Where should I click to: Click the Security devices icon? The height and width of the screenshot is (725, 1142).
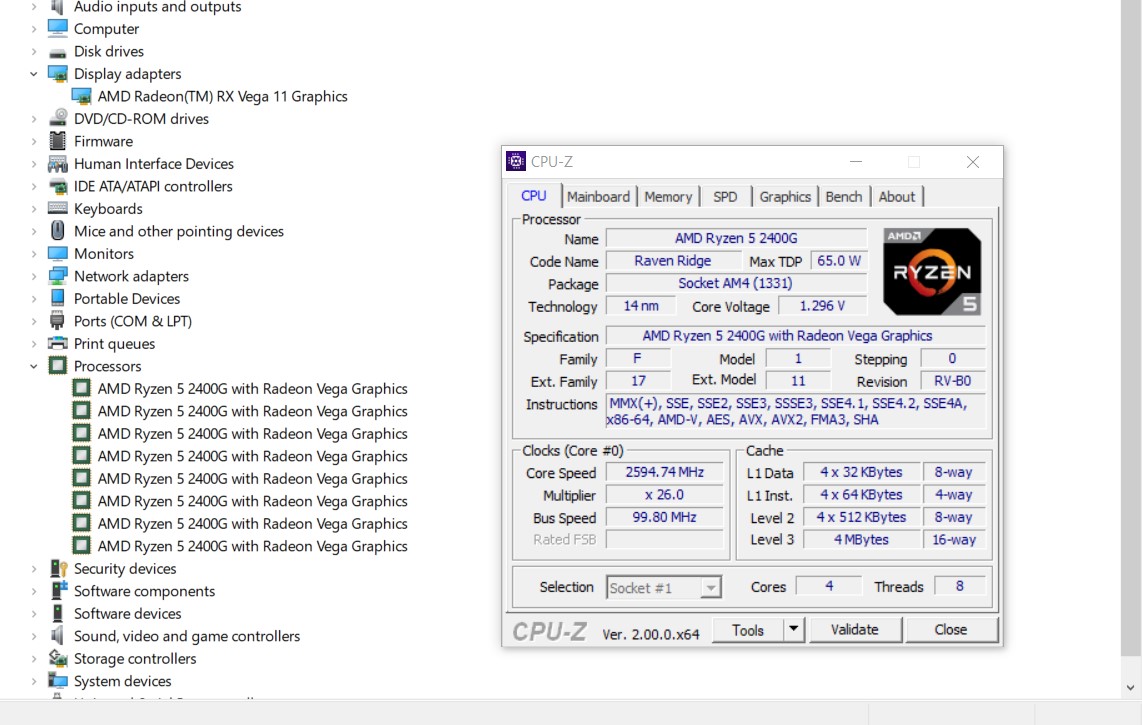(x=58, y=569)
